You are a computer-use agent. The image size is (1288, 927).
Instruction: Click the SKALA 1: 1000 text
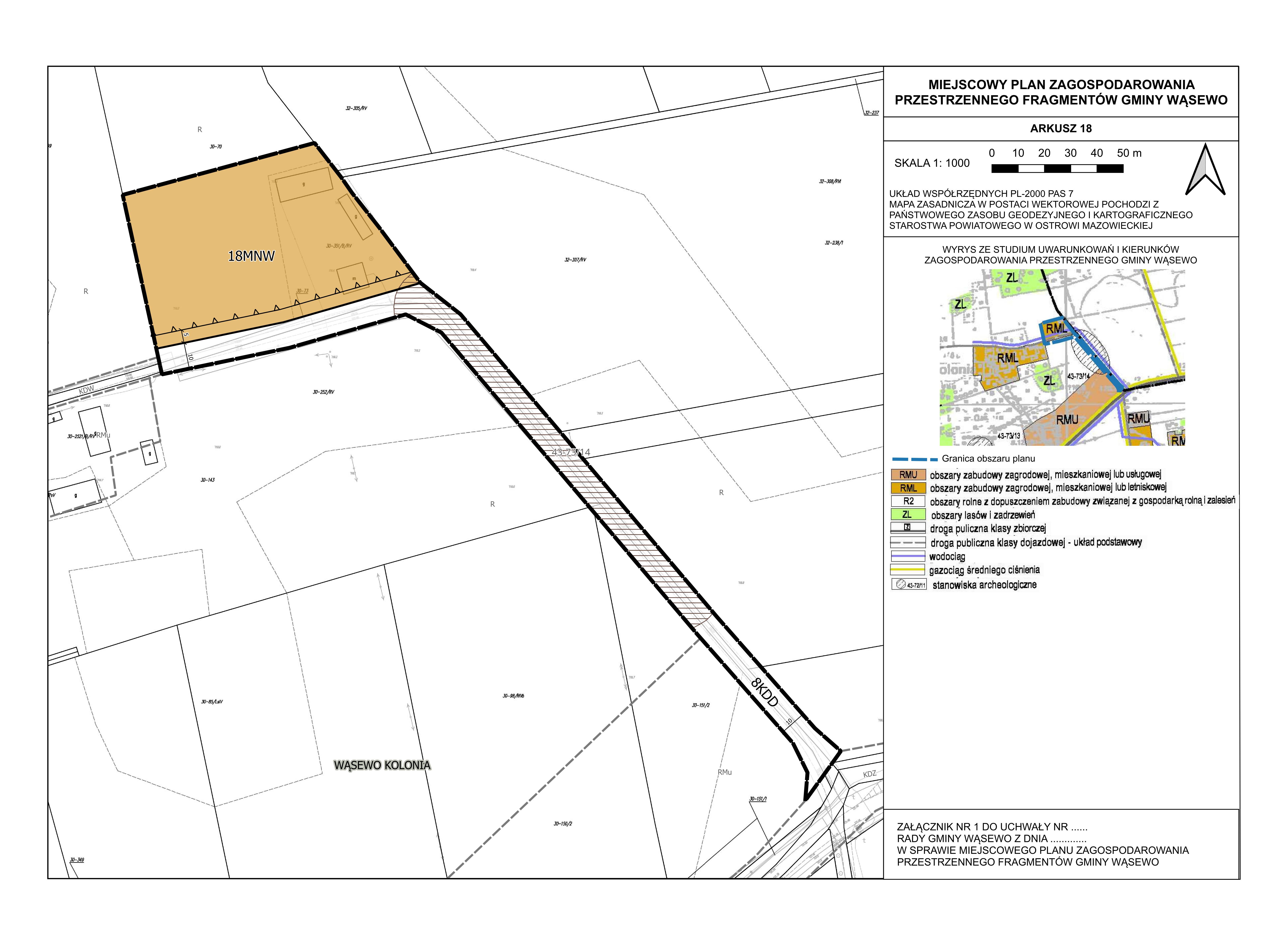point(932,164)
